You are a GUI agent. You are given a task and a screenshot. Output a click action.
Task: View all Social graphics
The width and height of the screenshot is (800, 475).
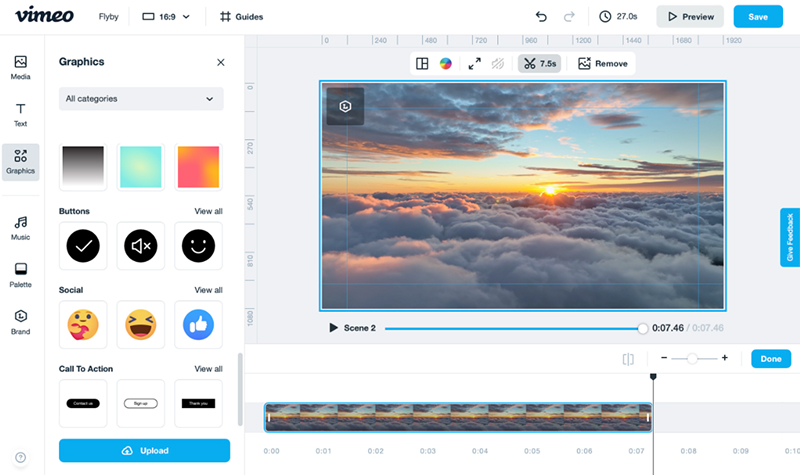(x=208, y=290)
